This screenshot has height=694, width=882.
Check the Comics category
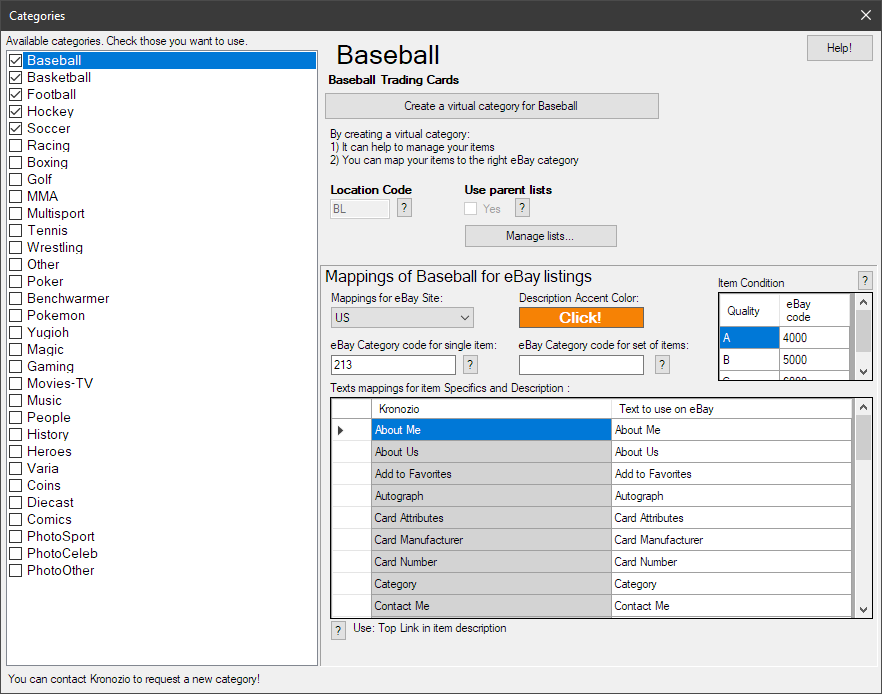tap(16, 519)
